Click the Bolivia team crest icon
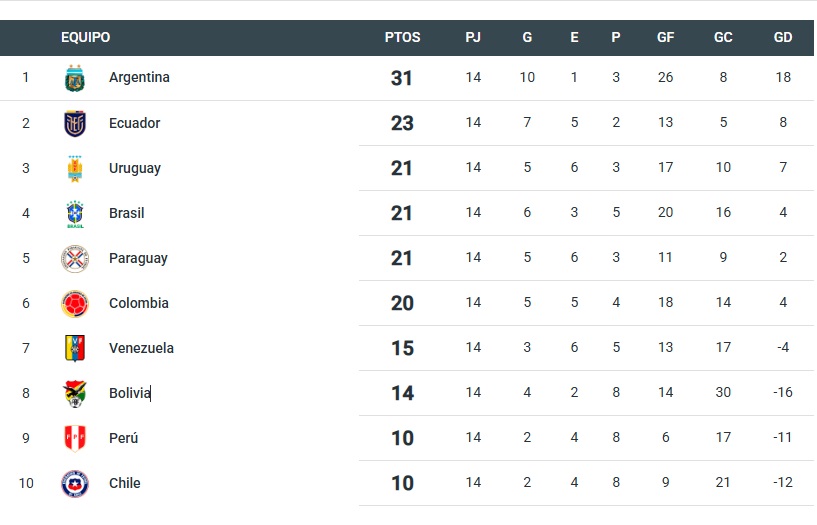 (75, 393)
